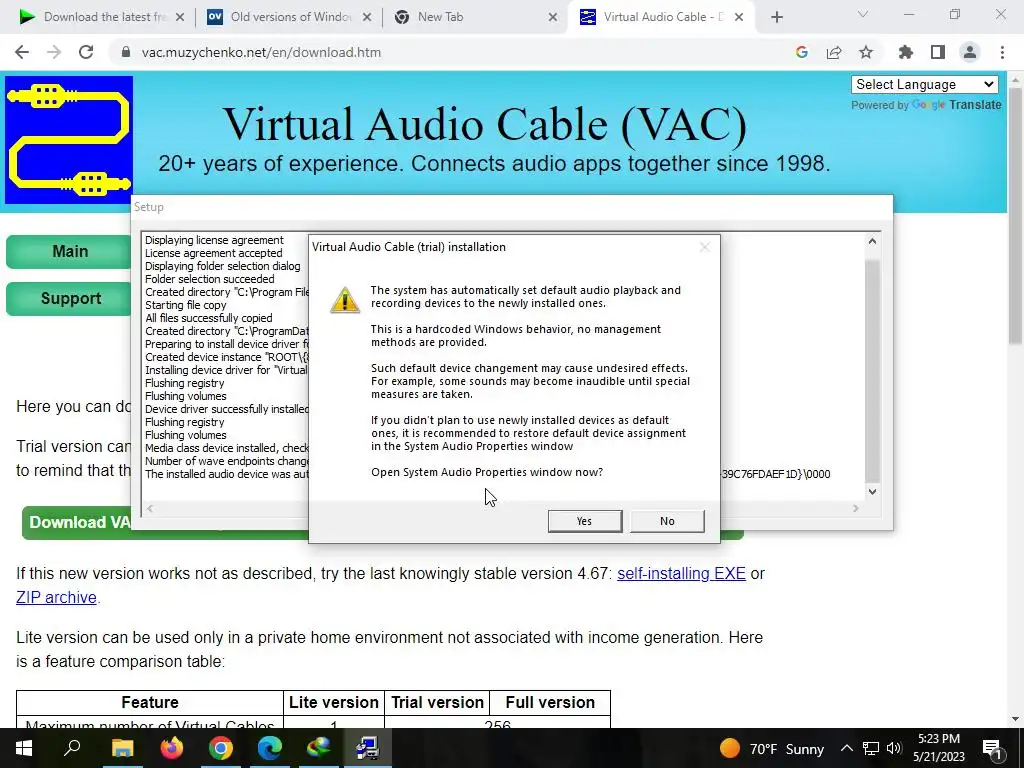Show hidden system tray icons
Viewport: 1024px width, 768px height.
pos(846,748)
